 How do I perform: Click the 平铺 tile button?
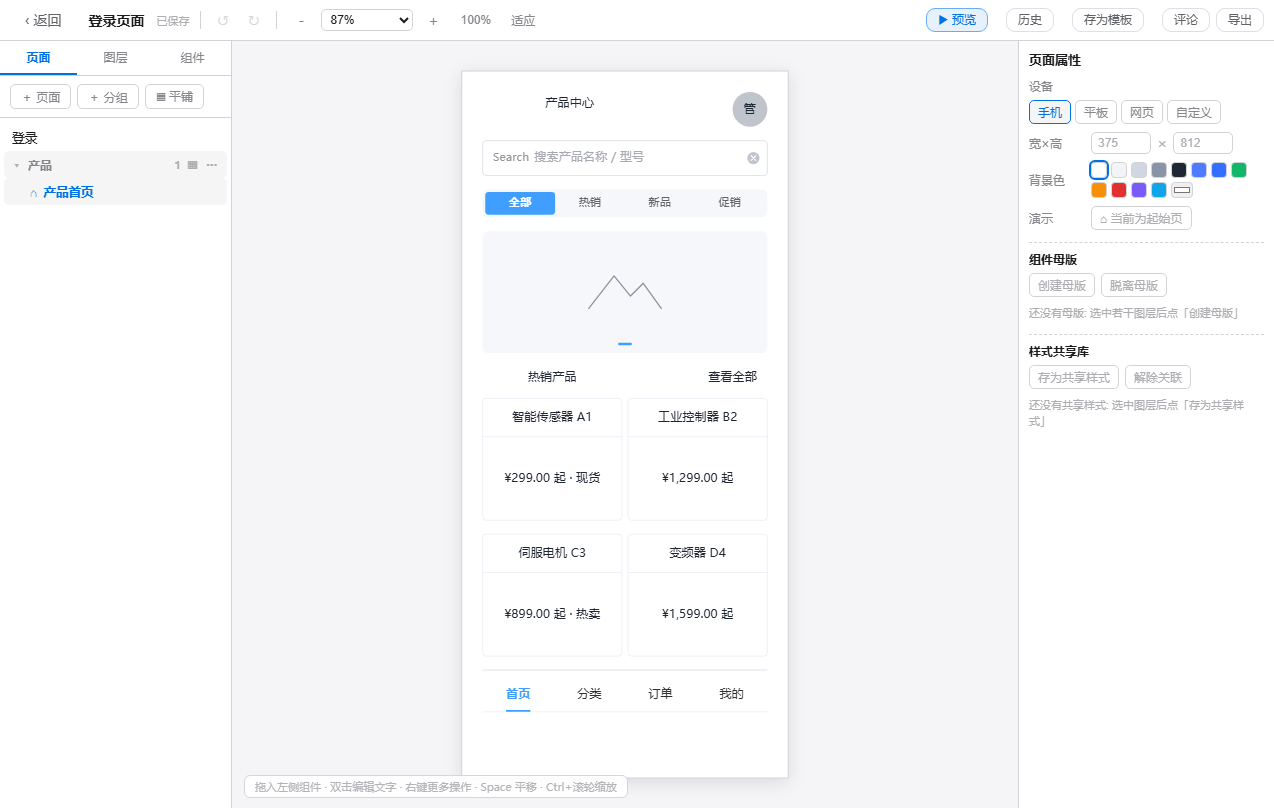tap(175, 97)
